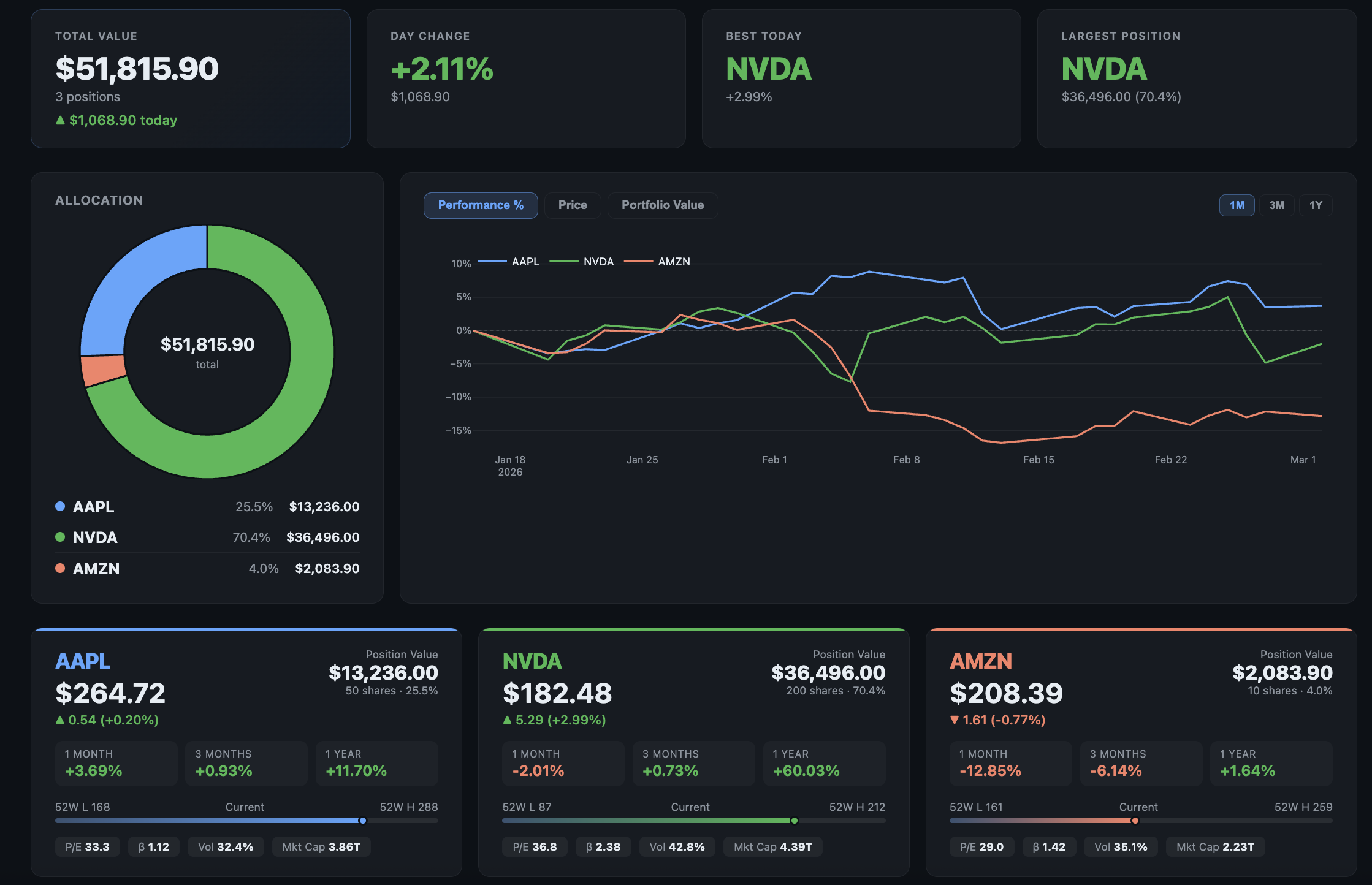The image size is (1372, 885).
Task: Click the AMZN beta 1.42 chip
Action: 1050,847
